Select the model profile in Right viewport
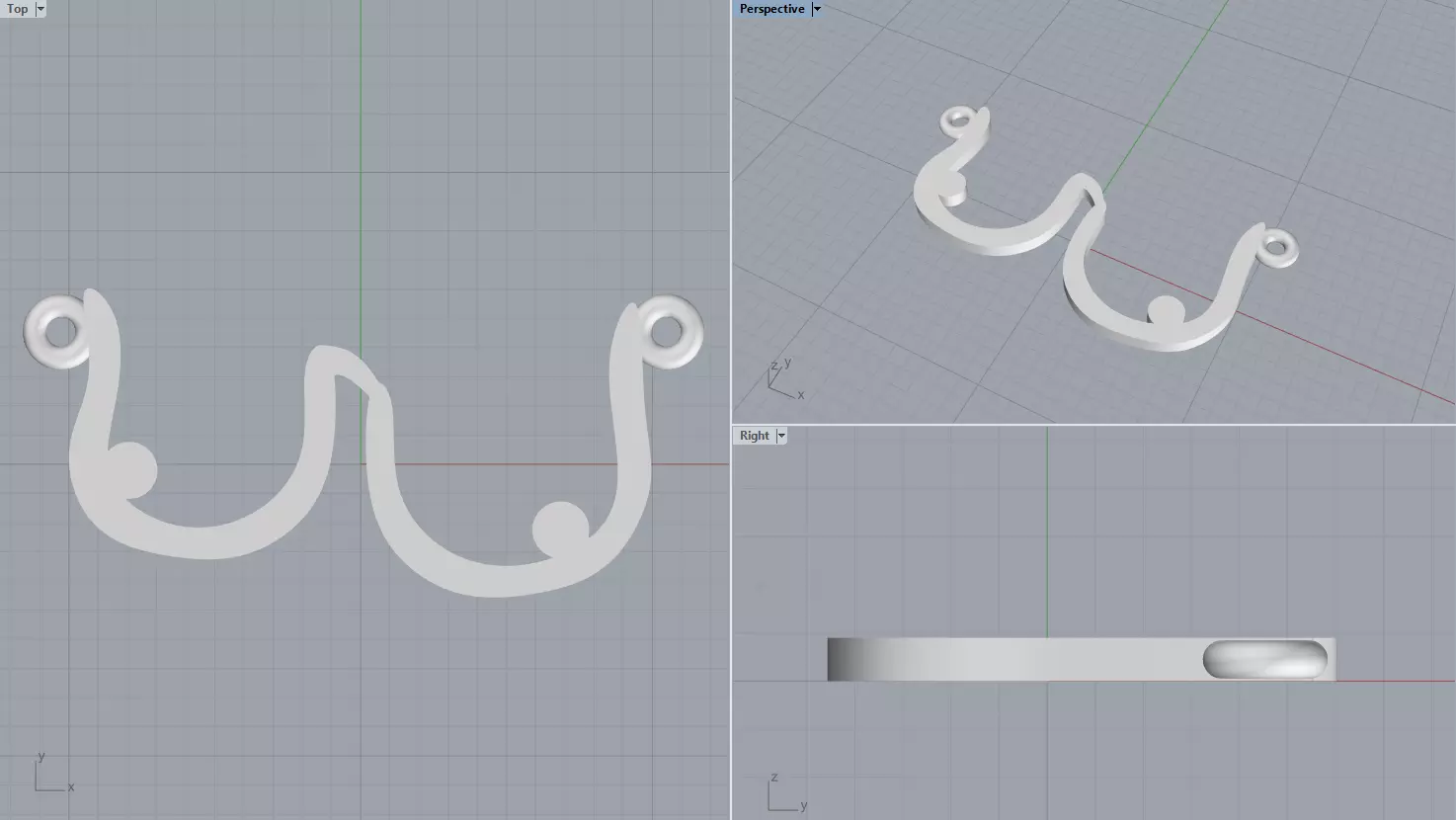 (1082, 659)
